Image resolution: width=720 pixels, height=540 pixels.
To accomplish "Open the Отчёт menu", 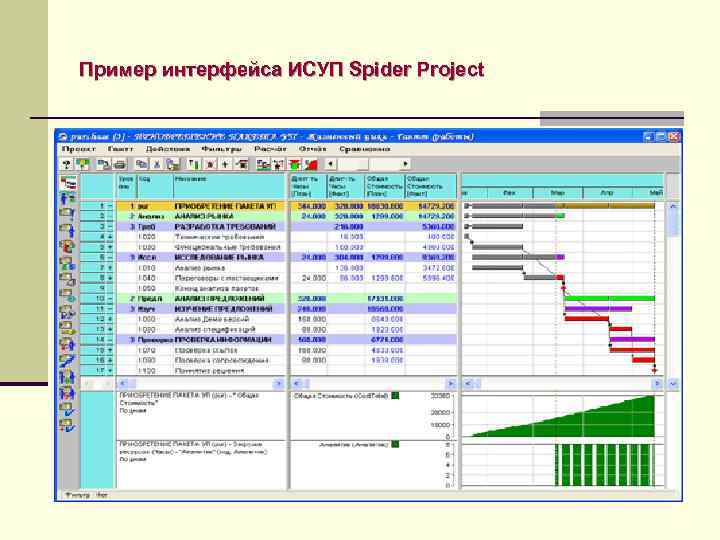I will pyautogui.click(x=312, y=149).
